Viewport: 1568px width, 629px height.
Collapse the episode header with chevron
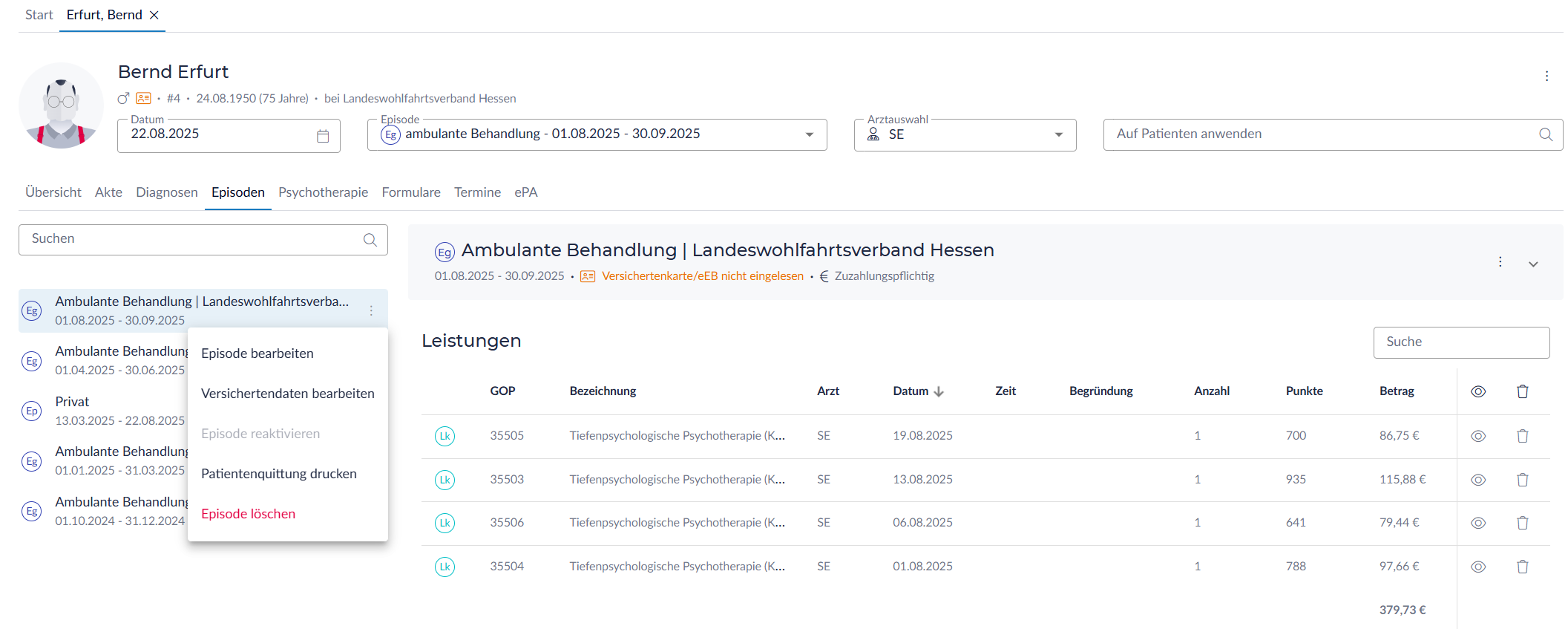coord(1533,264)
